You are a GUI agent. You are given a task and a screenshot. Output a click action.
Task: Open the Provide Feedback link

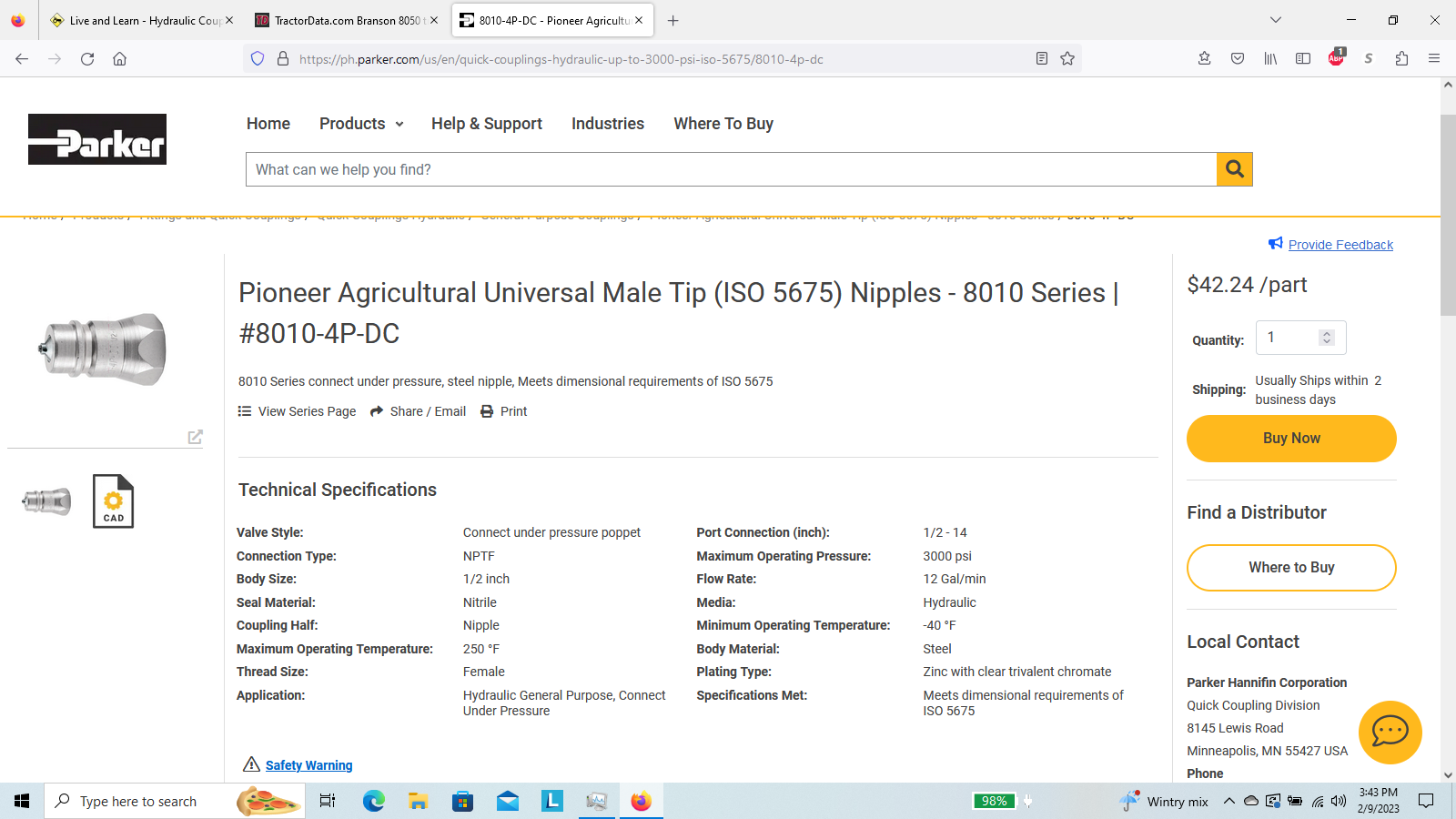point(1340,245)
